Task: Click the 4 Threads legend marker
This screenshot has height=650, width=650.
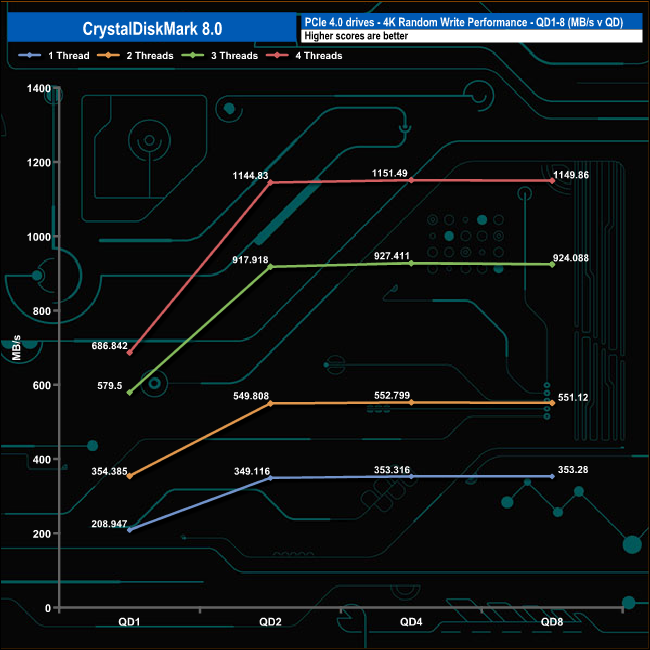Action: 277,55
